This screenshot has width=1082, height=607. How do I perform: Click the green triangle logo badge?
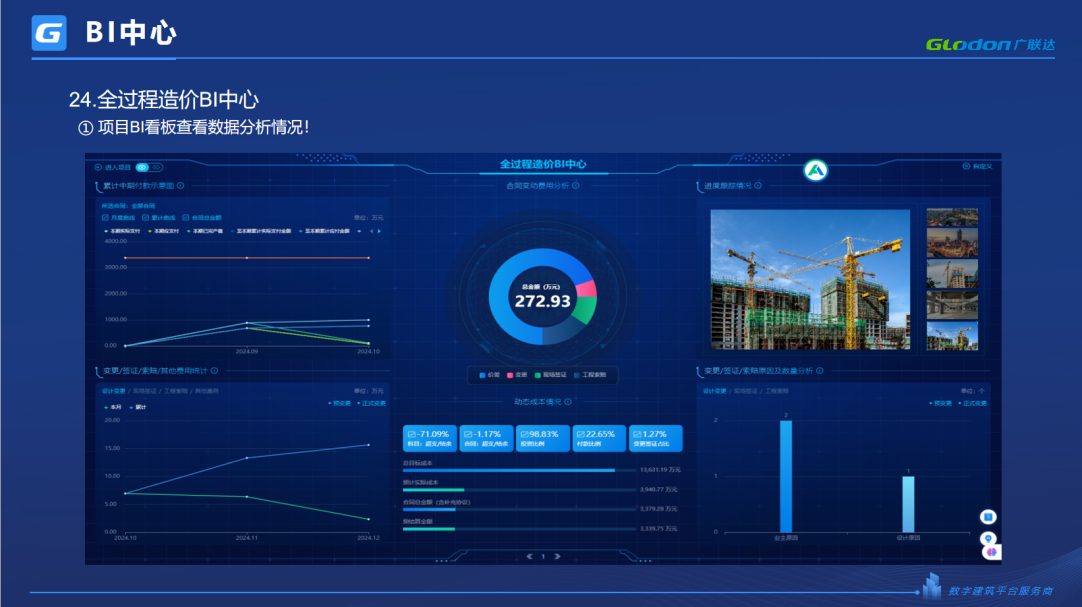[816, 170]
